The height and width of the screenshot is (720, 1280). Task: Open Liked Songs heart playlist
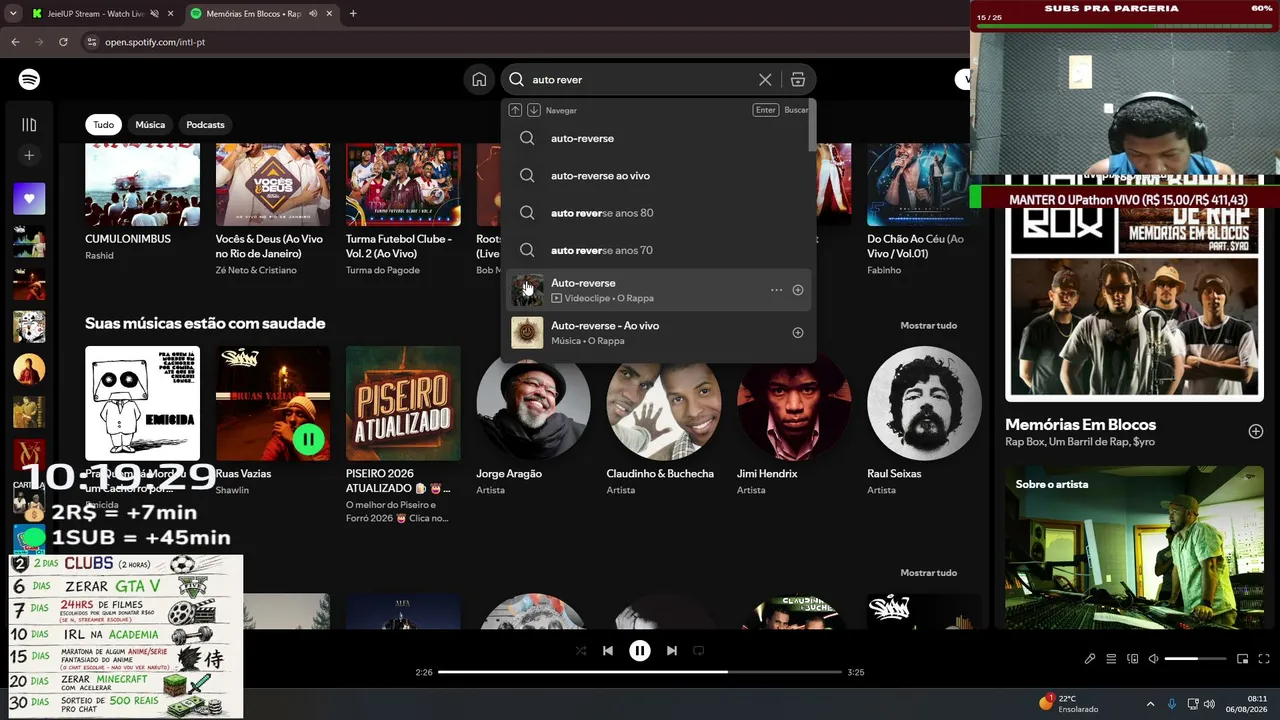pos(29,198)
